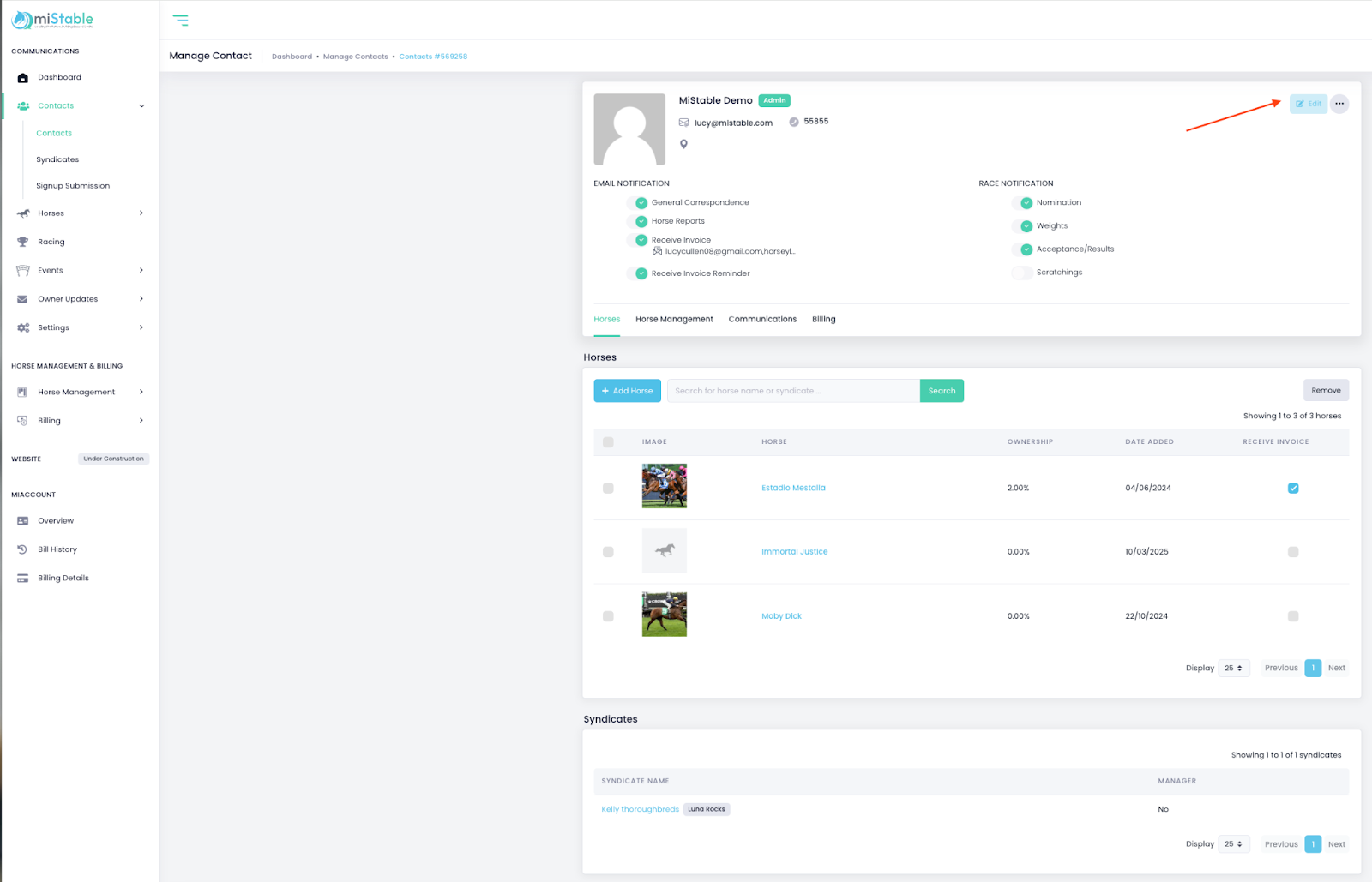
Task: Click the Racing trophy icon
Action: 23,243
